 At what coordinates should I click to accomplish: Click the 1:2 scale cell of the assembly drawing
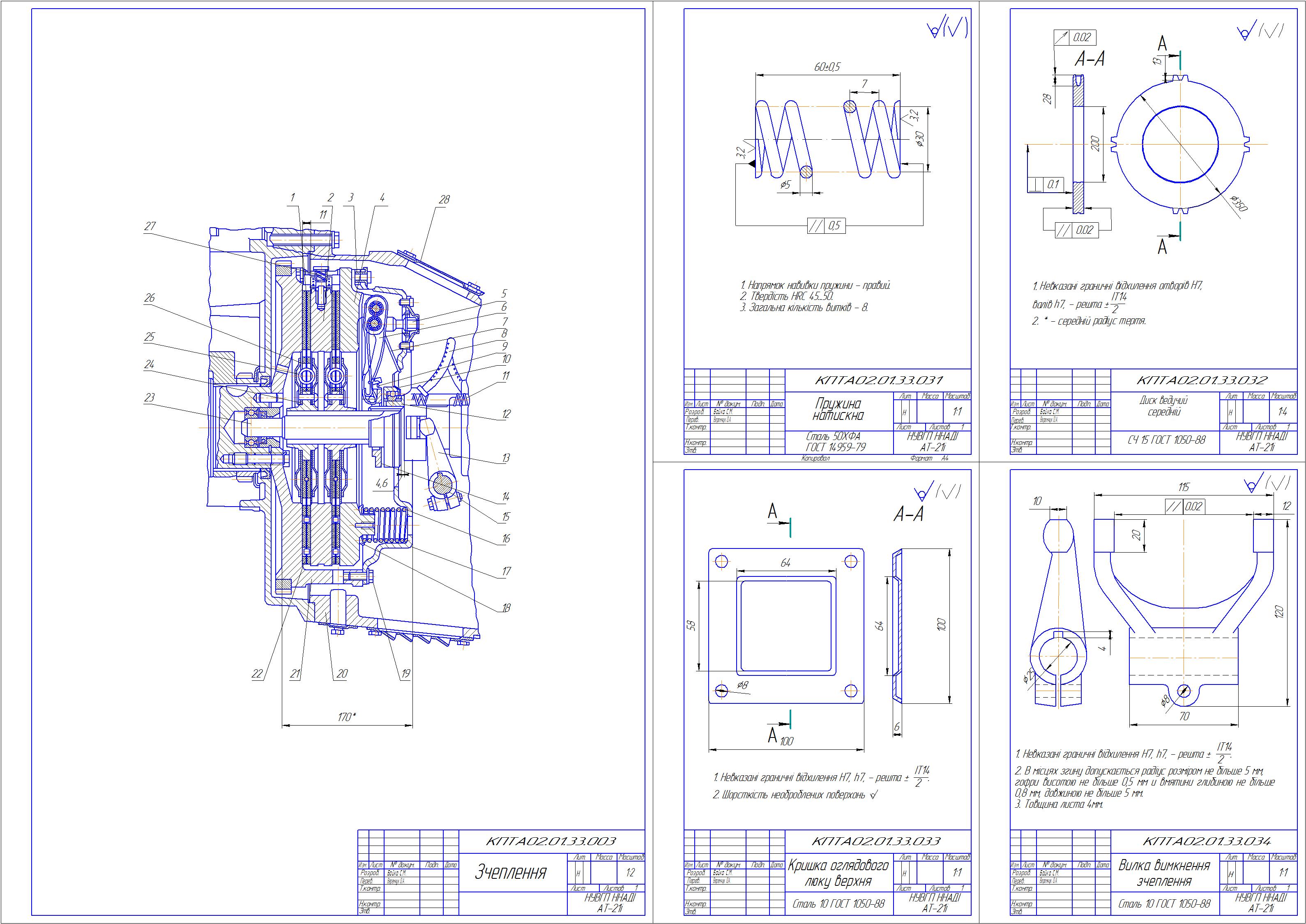point(630,873)
